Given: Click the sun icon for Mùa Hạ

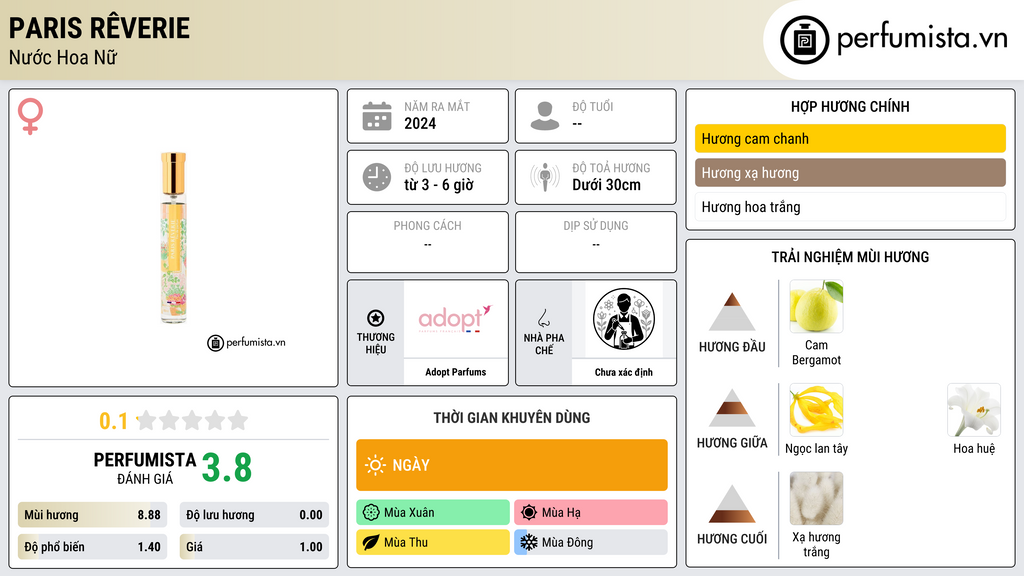Looking at the screenshot, I should click(529, 513).
